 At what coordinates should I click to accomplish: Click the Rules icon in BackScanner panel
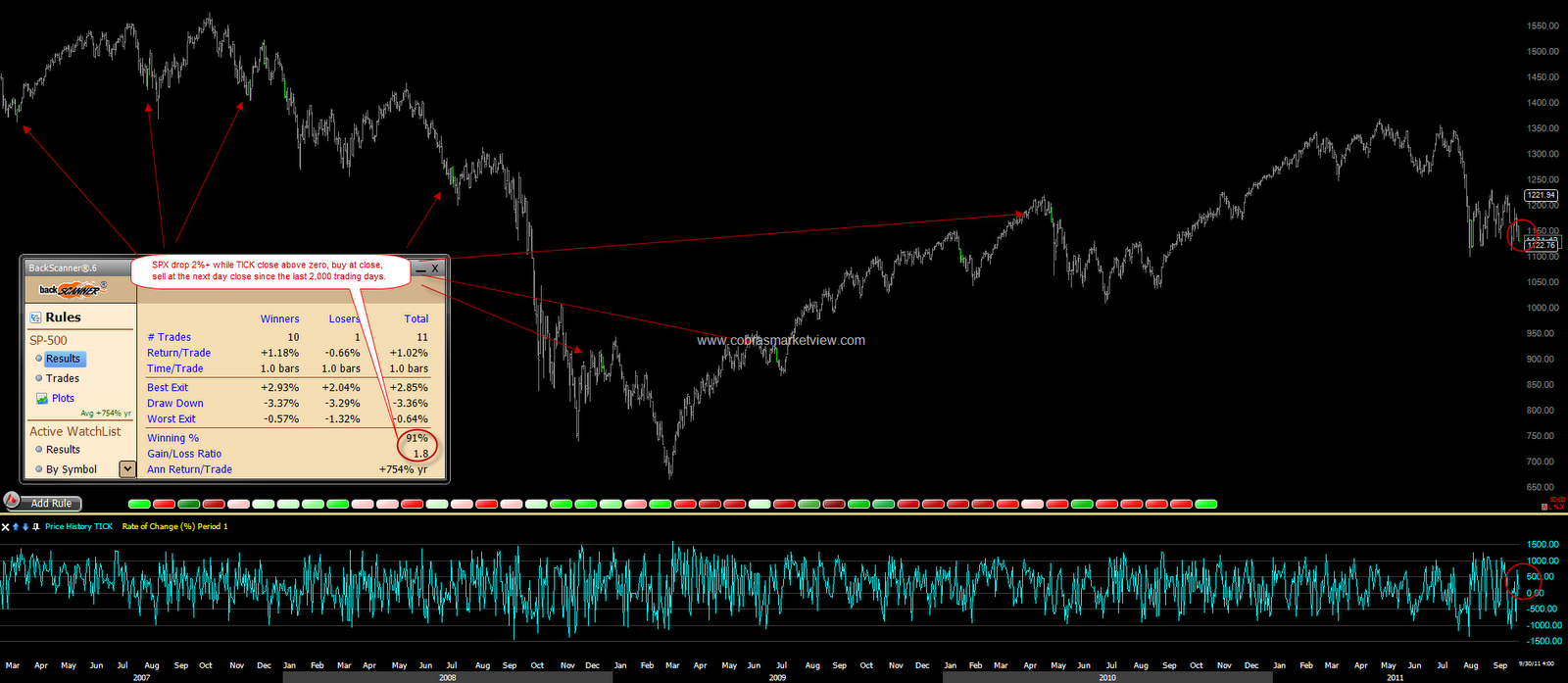35,317
